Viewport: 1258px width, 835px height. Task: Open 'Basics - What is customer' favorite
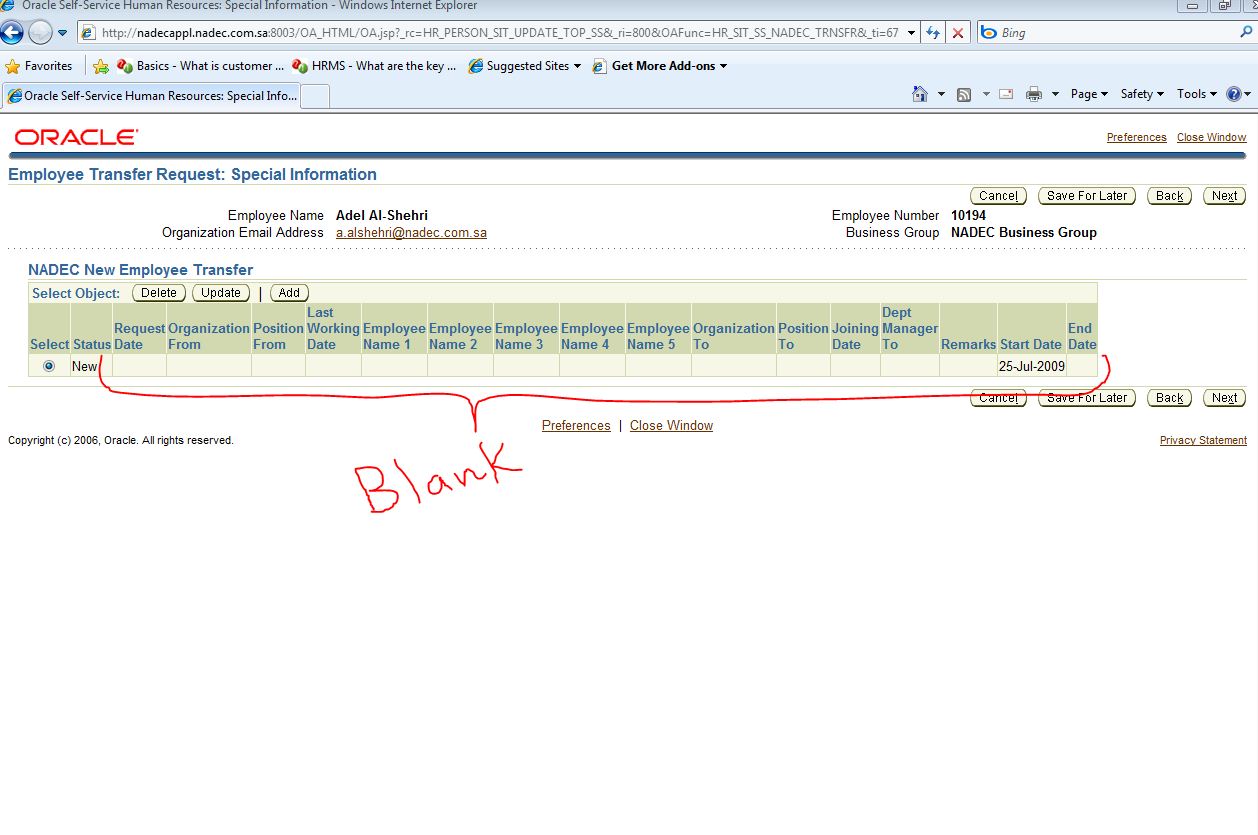(x=201, y=66)
